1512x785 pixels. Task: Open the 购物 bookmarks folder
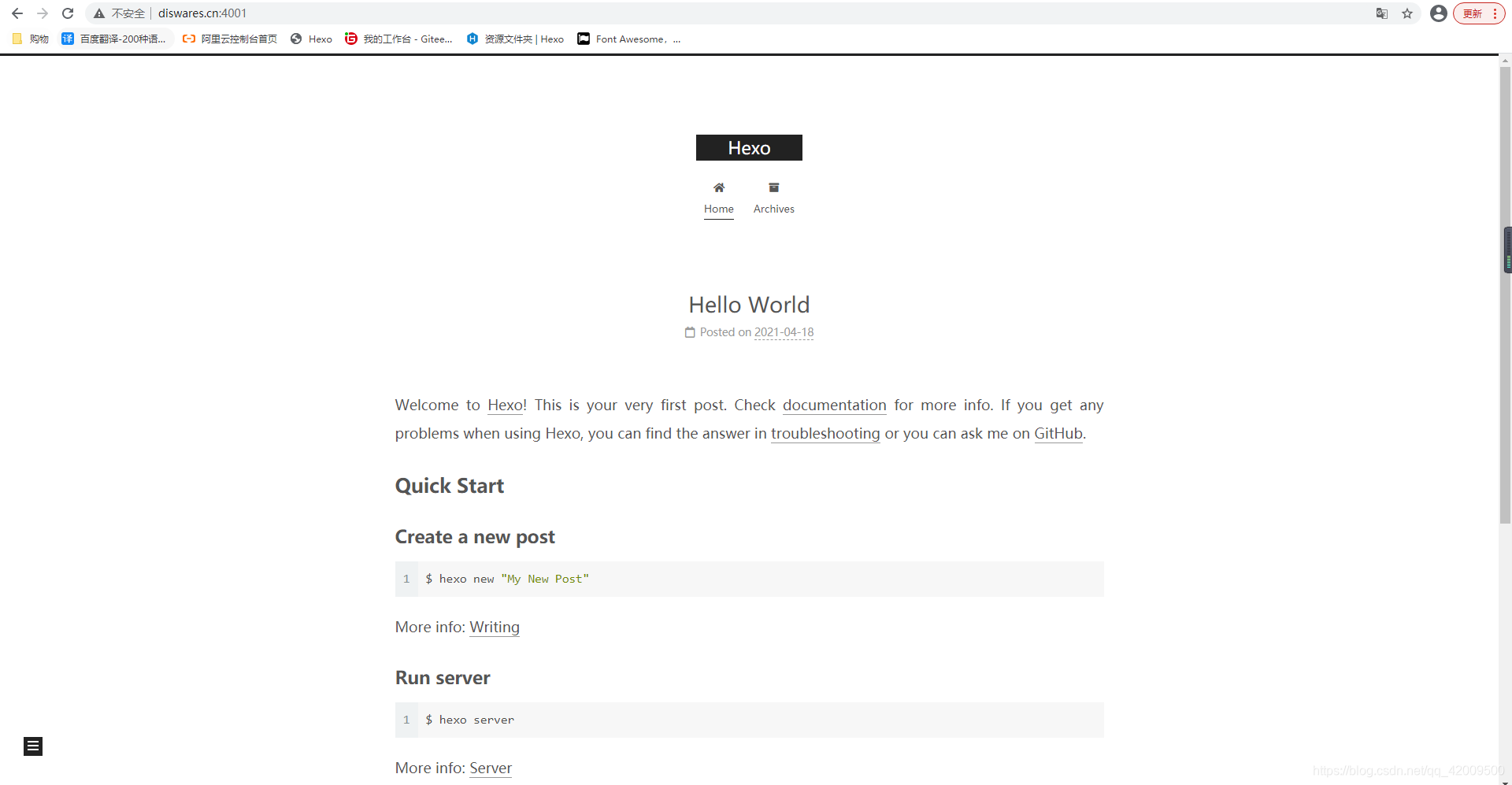point(30,39)
